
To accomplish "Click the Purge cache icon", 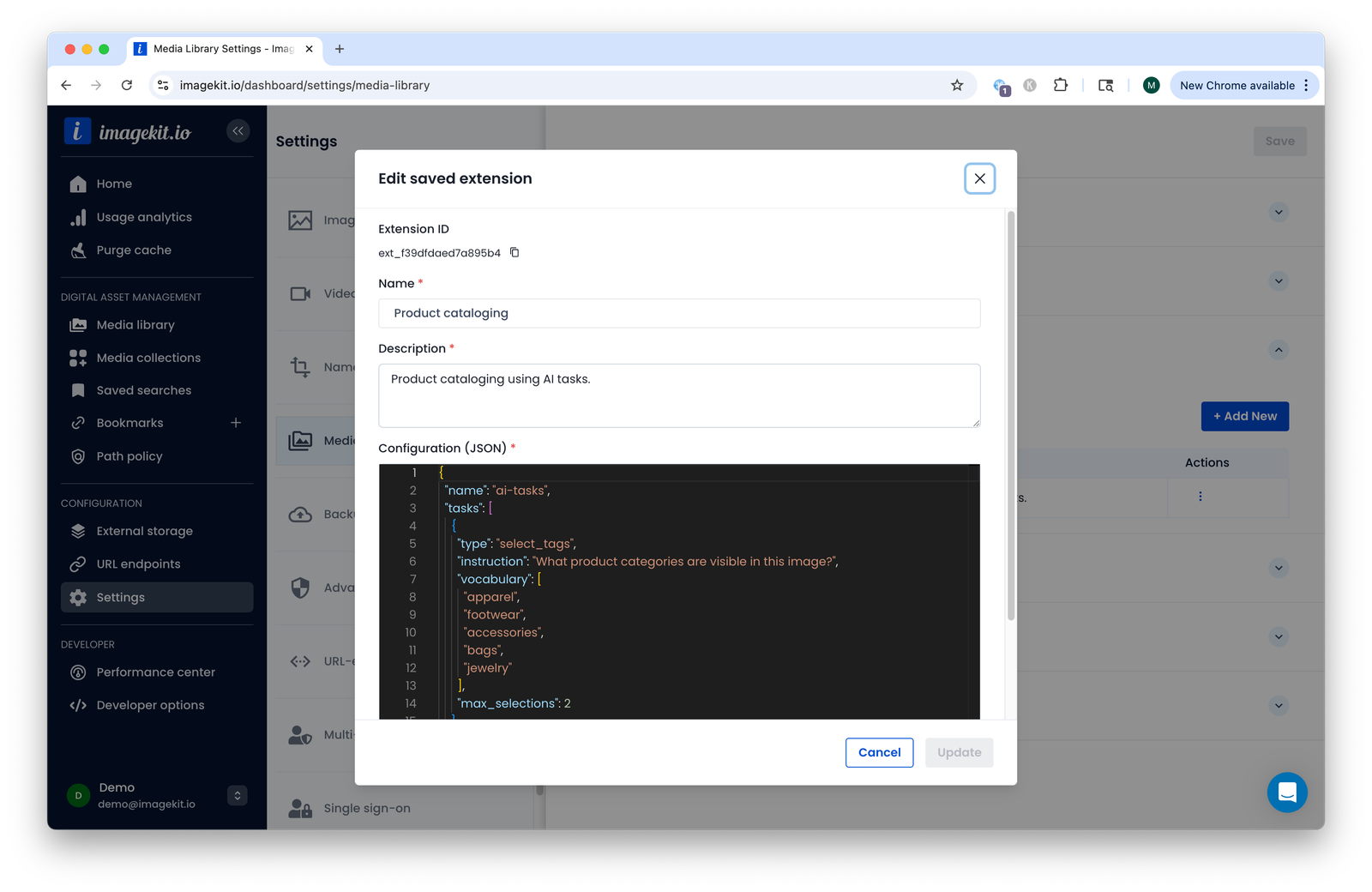I will (x=78, y=250).
